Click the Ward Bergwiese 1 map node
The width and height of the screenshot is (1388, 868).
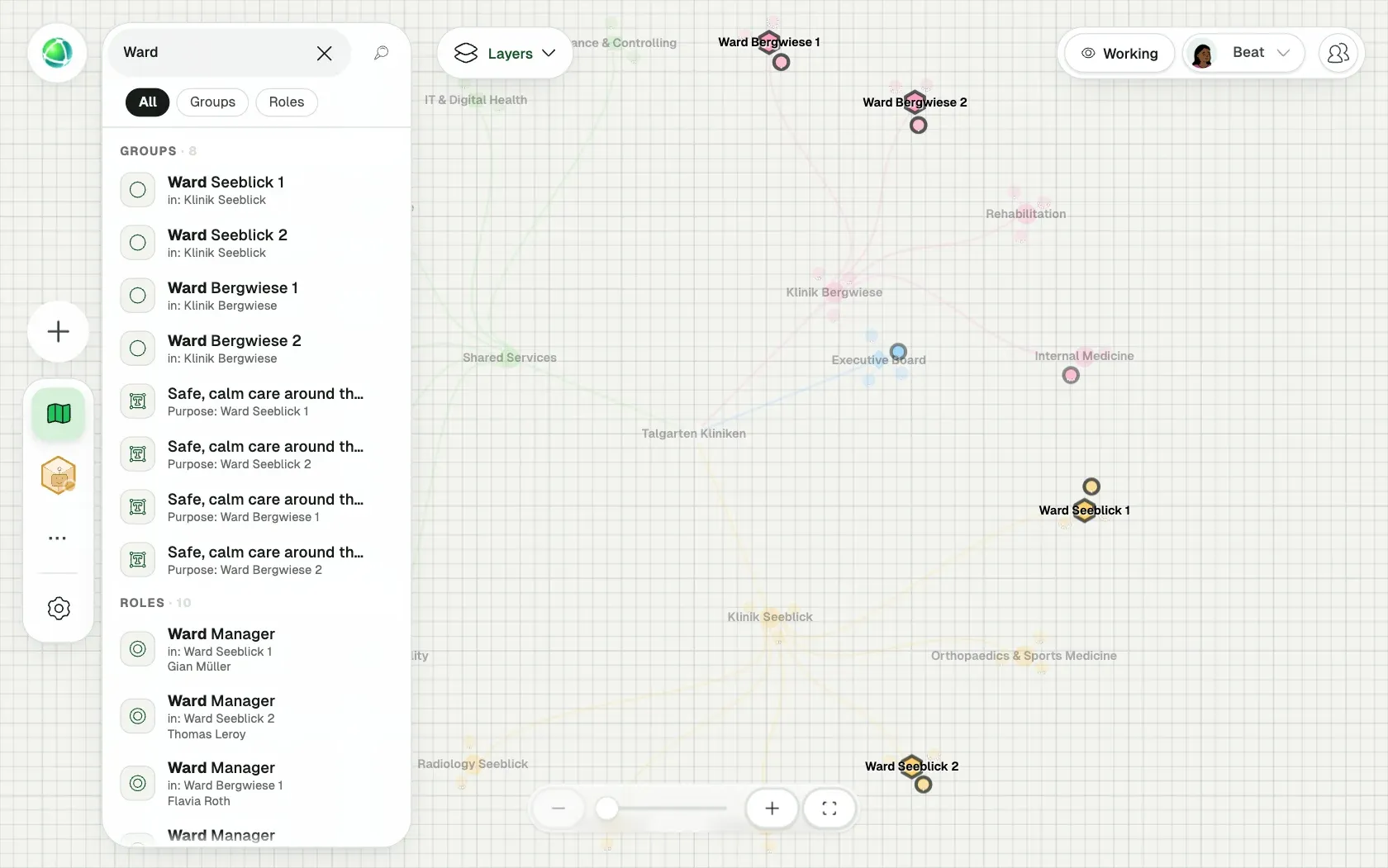point(769,42)
